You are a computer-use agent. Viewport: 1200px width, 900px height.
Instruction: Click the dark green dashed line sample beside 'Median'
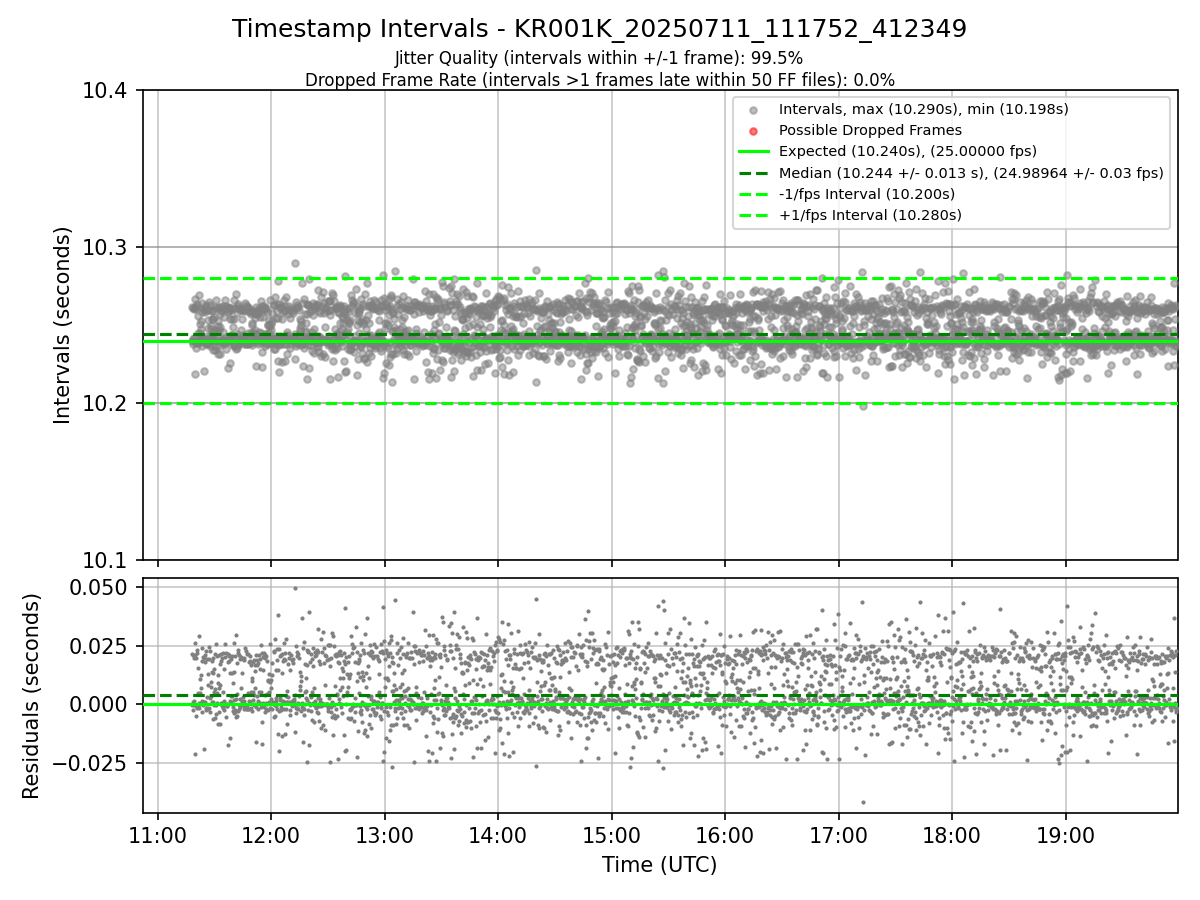click(754, 173)
